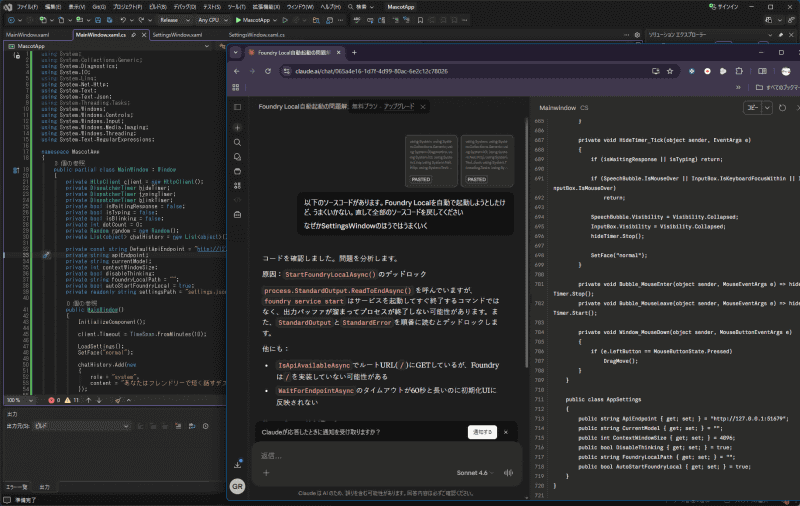Screen dimensions: 800x506
Task: Toggle Claude sidebar panel icon
Action: pyautogui.click(x=237, y=107)
